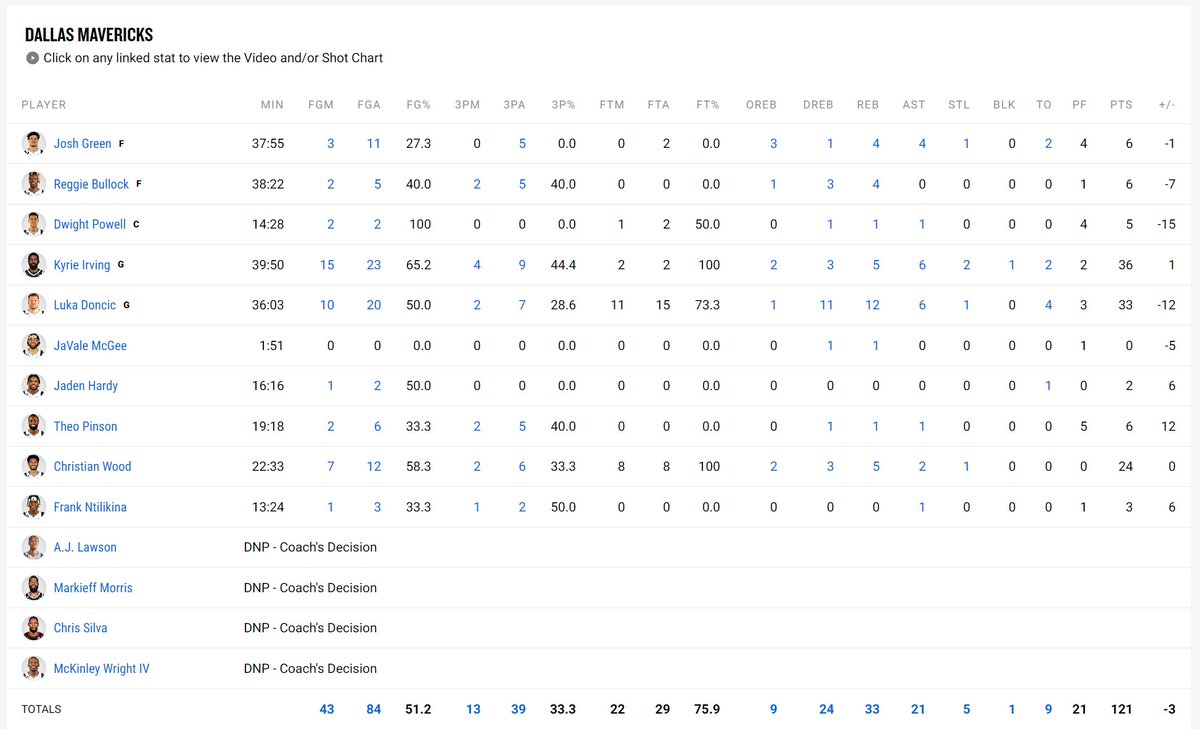Open Reggie Bullock's player photo
The height and width of the screenshot is (729, 1200).
[x=34, y=184]
